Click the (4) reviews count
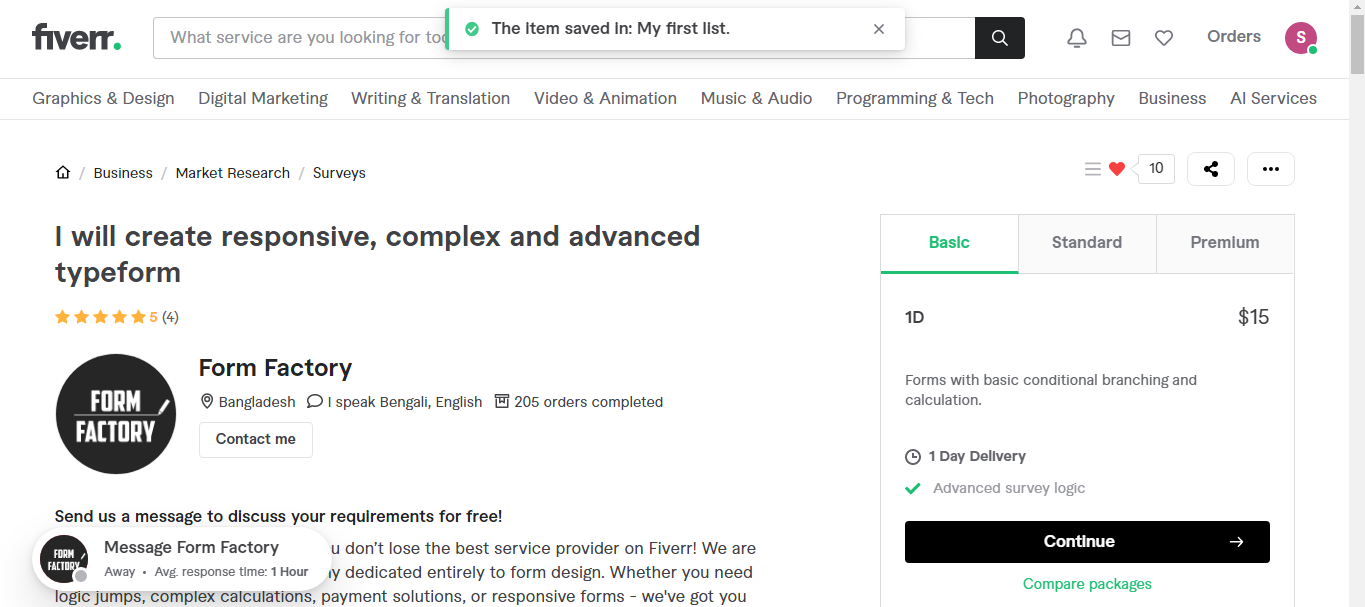1365x607 pixels. (170, 317)
